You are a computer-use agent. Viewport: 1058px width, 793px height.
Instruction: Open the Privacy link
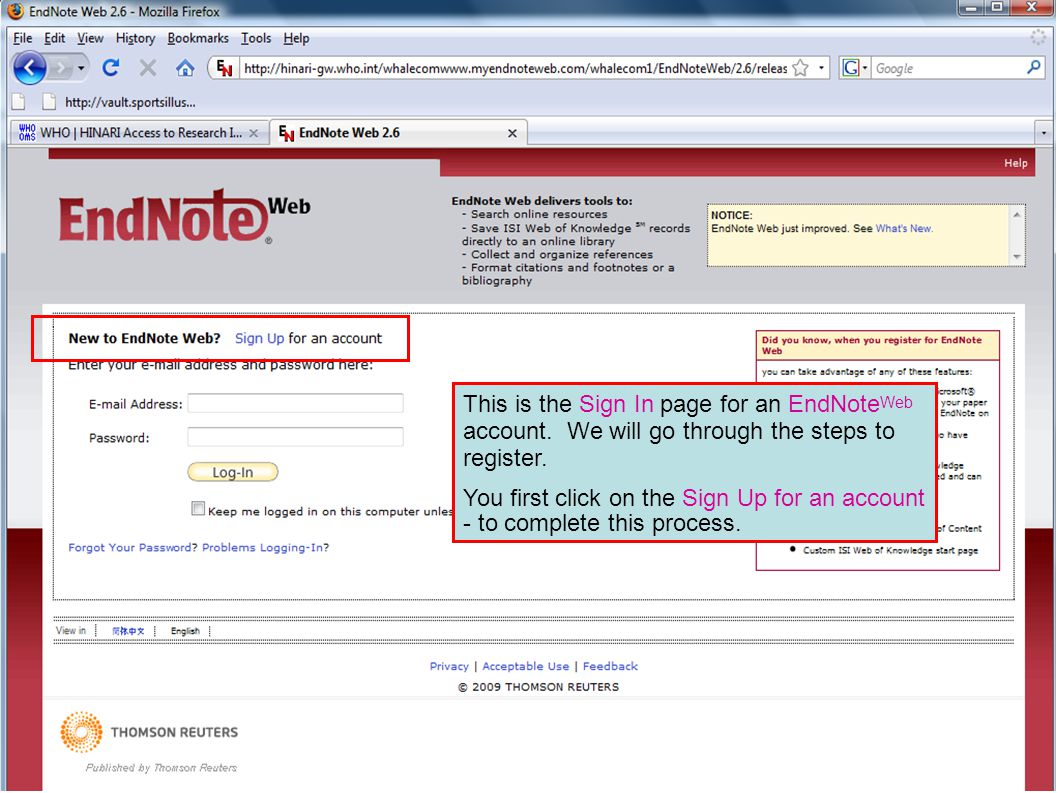(449, 667)
